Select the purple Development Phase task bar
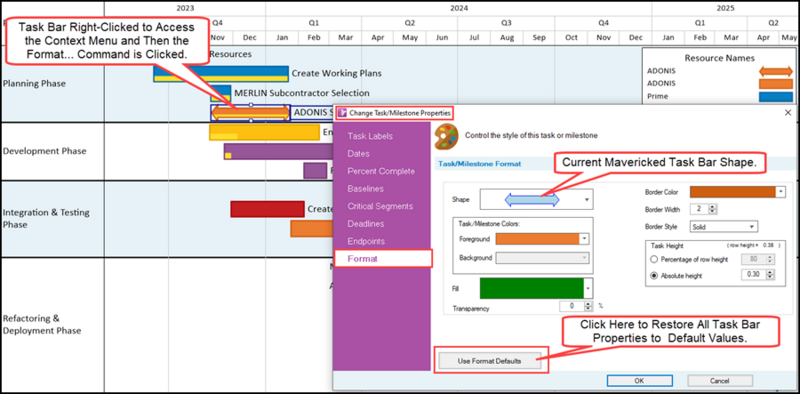800x394 pixels. click(x=278, y=152)
